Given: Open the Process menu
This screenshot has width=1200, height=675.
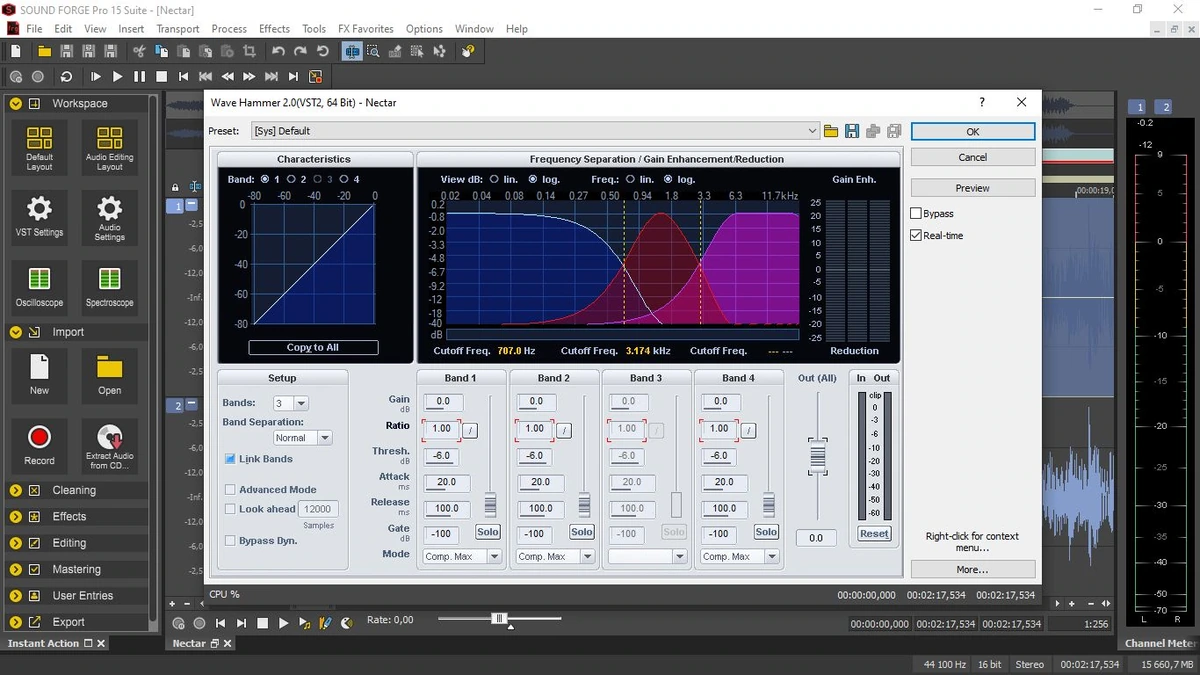Looking at the screenshot, I should (229, 29).
